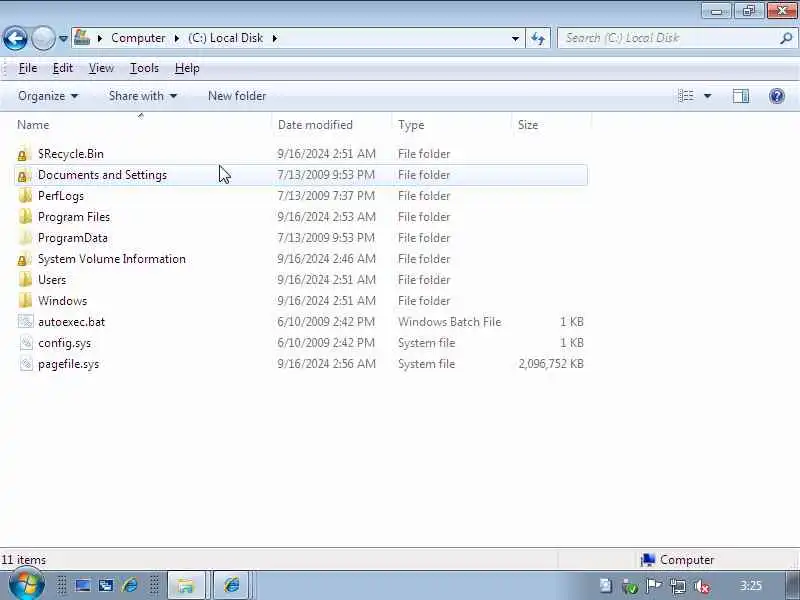The width and height of the screenshot is (800, 600).
Task: Launch Internet Explorer from quick launch
Action: 130,585
